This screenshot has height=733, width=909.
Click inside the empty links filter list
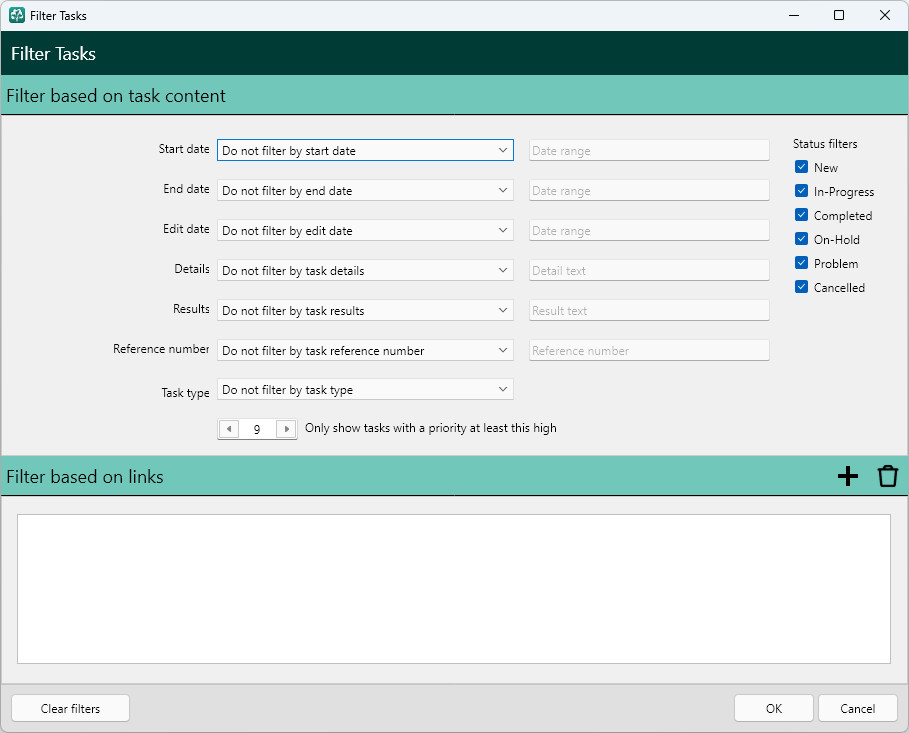click(x=454, y=589)
